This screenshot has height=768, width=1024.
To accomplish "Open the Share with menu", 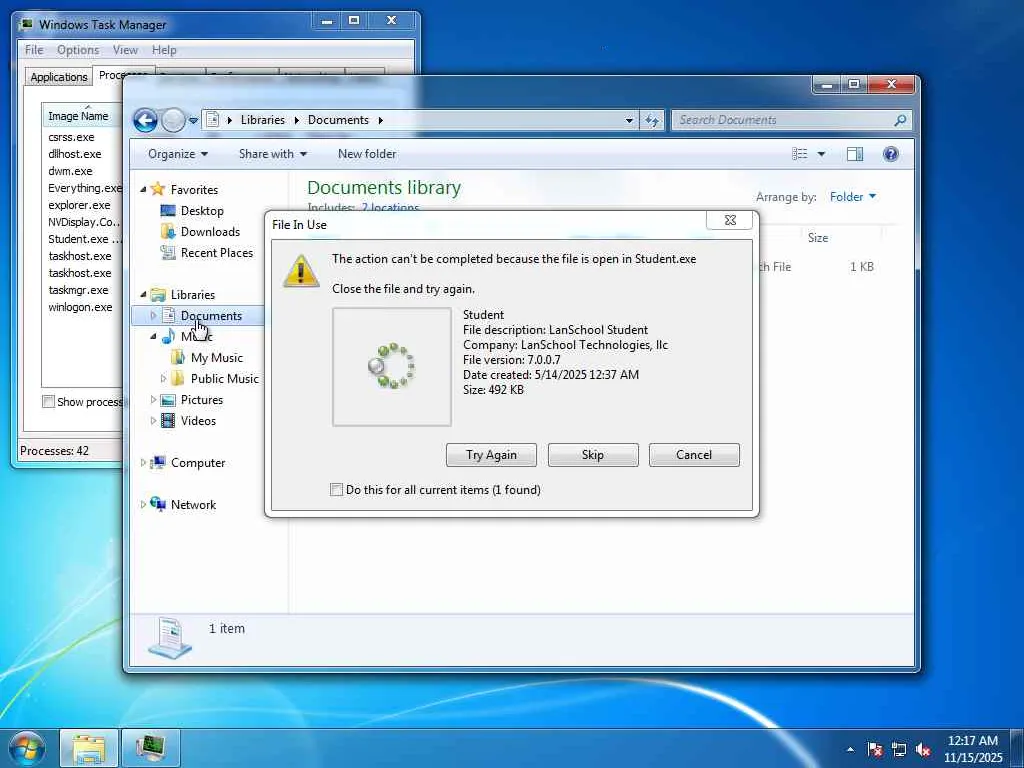I will point(272,154).
